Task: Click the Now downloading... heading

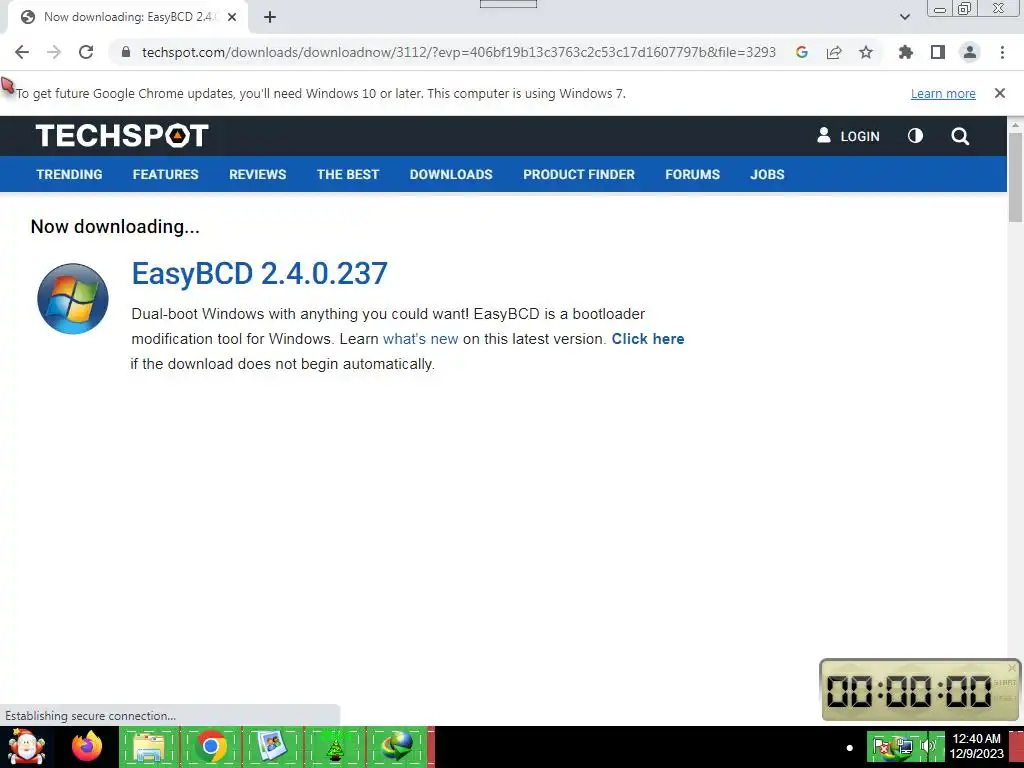Action: [115, 227]
